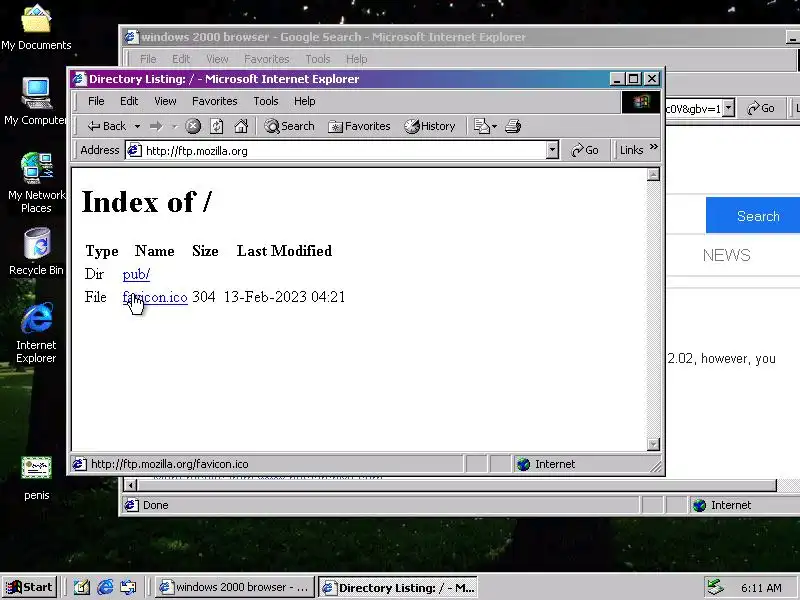Open the History pane button

pos(430,126)
